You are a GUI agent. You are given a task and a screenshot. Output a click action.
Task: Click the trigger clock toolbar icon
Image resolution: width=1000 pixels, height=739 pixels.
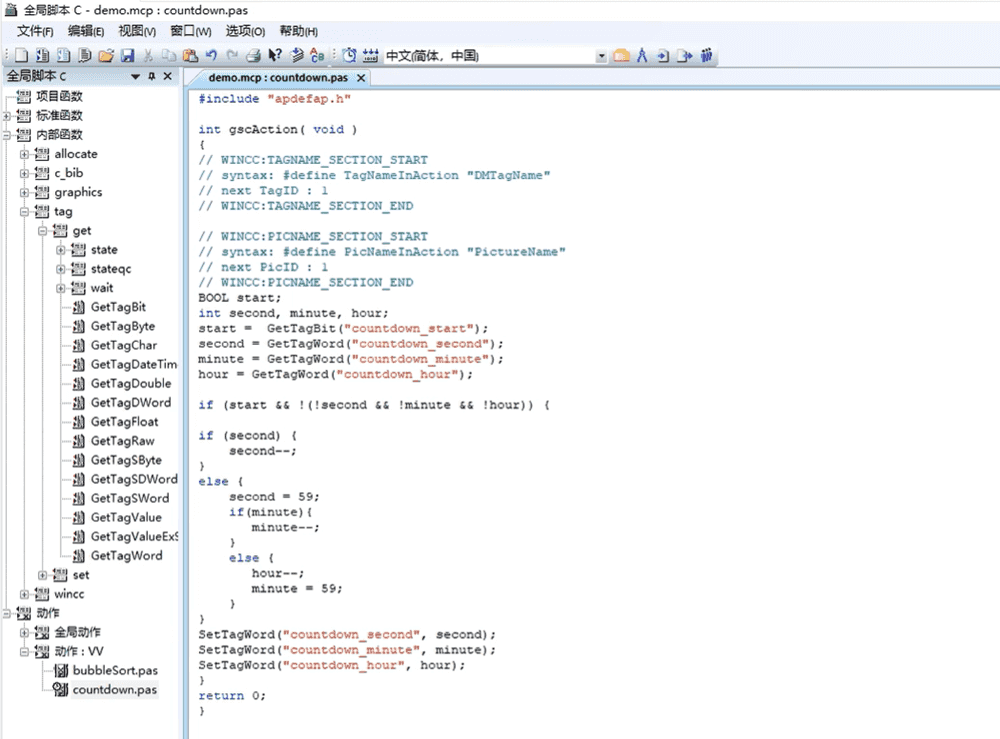pos(349,56)
